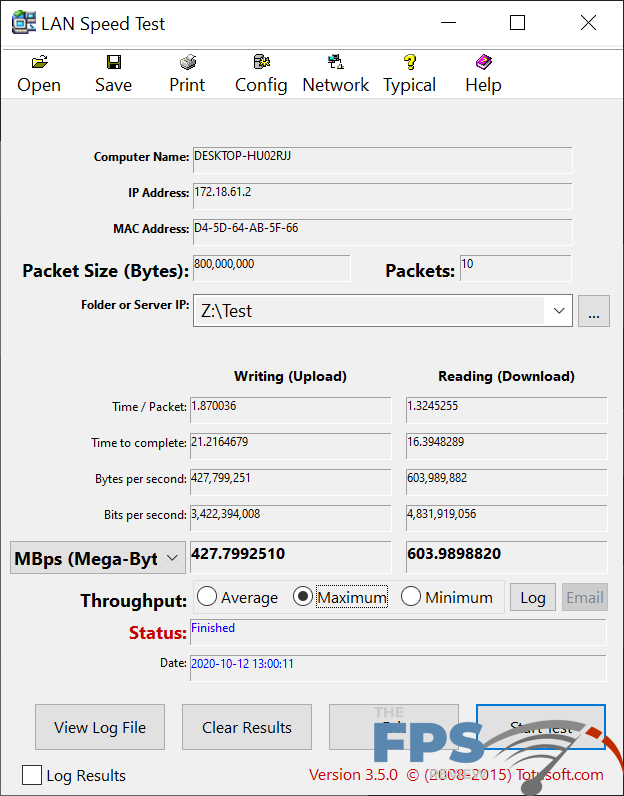
Task: Click download MBps result 603.9898820
Action: pyautogui.click(x=506, y=557)
